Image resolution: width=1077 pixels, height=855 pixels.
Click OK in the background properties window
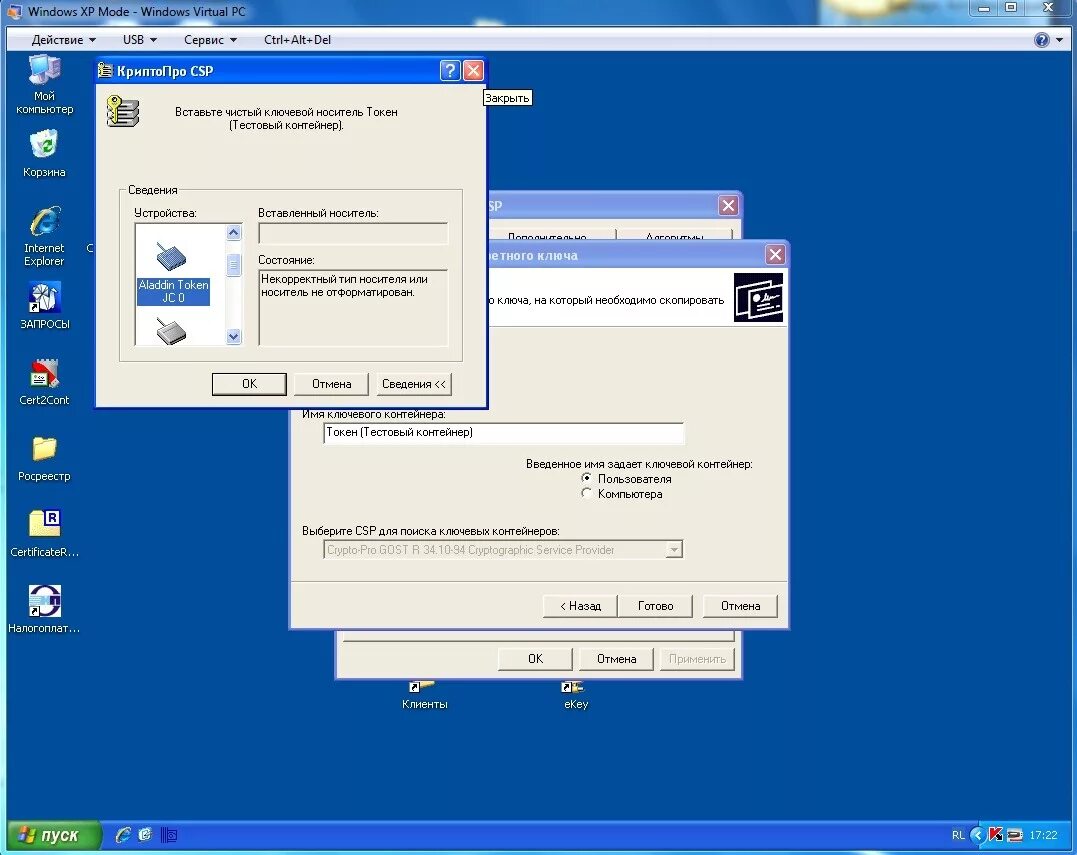[x=536, y=659]
